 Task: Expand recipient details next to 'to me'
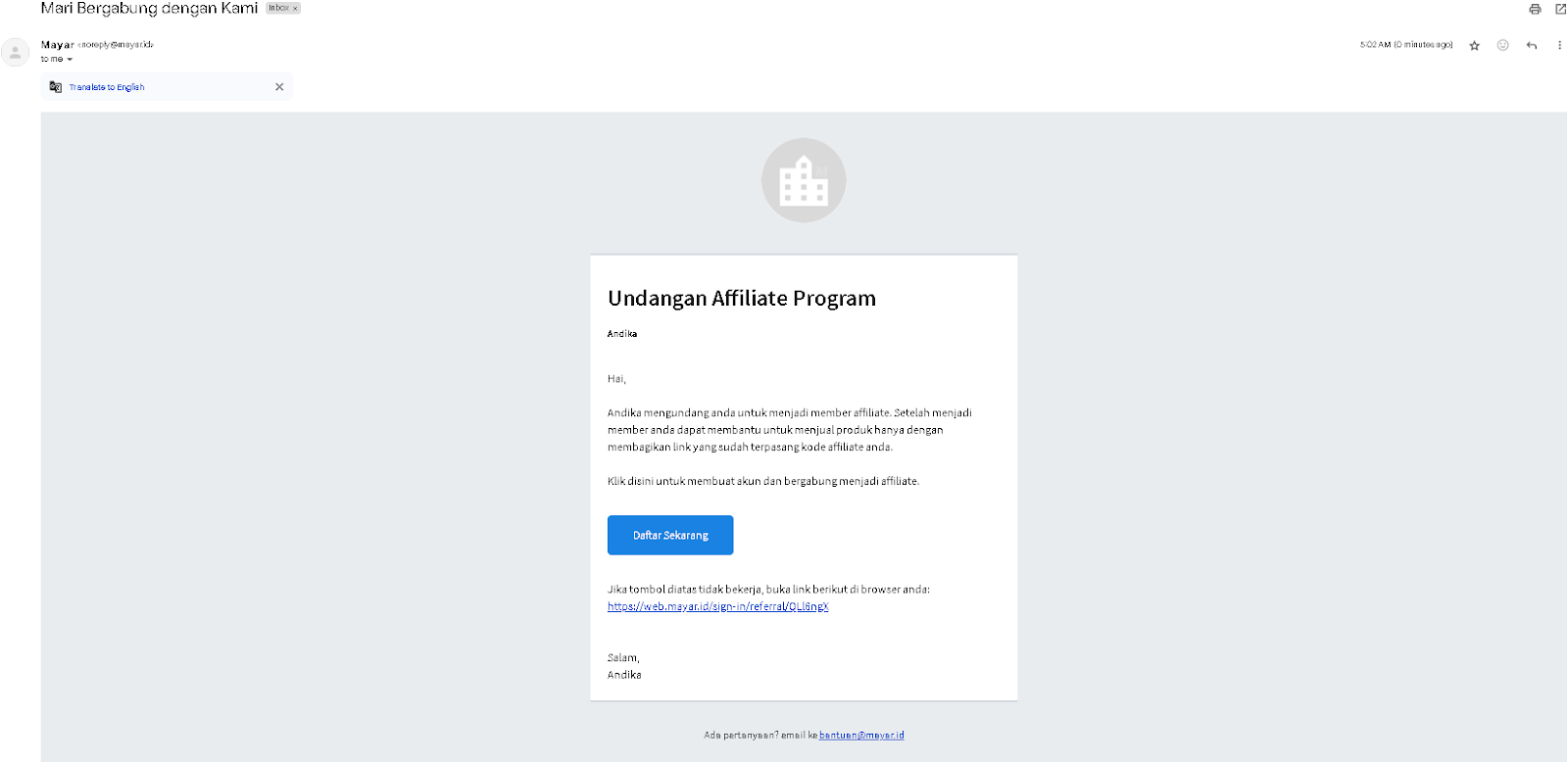[x=70, y=60]
